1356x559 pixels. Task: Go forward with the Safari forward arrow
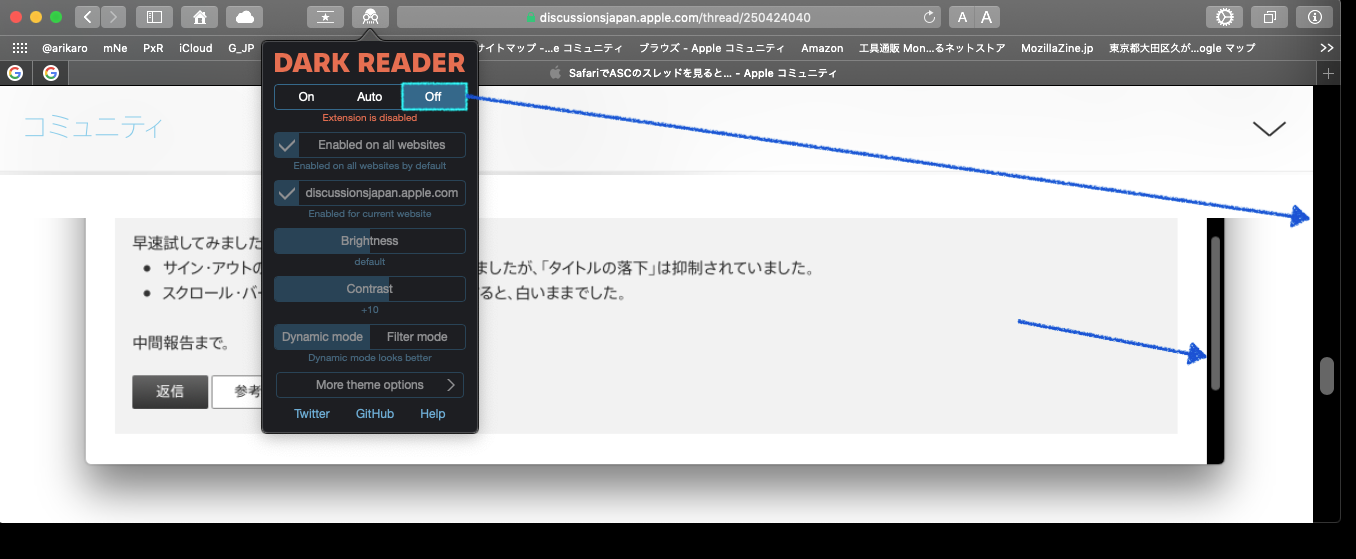click(x=114, y=17)
